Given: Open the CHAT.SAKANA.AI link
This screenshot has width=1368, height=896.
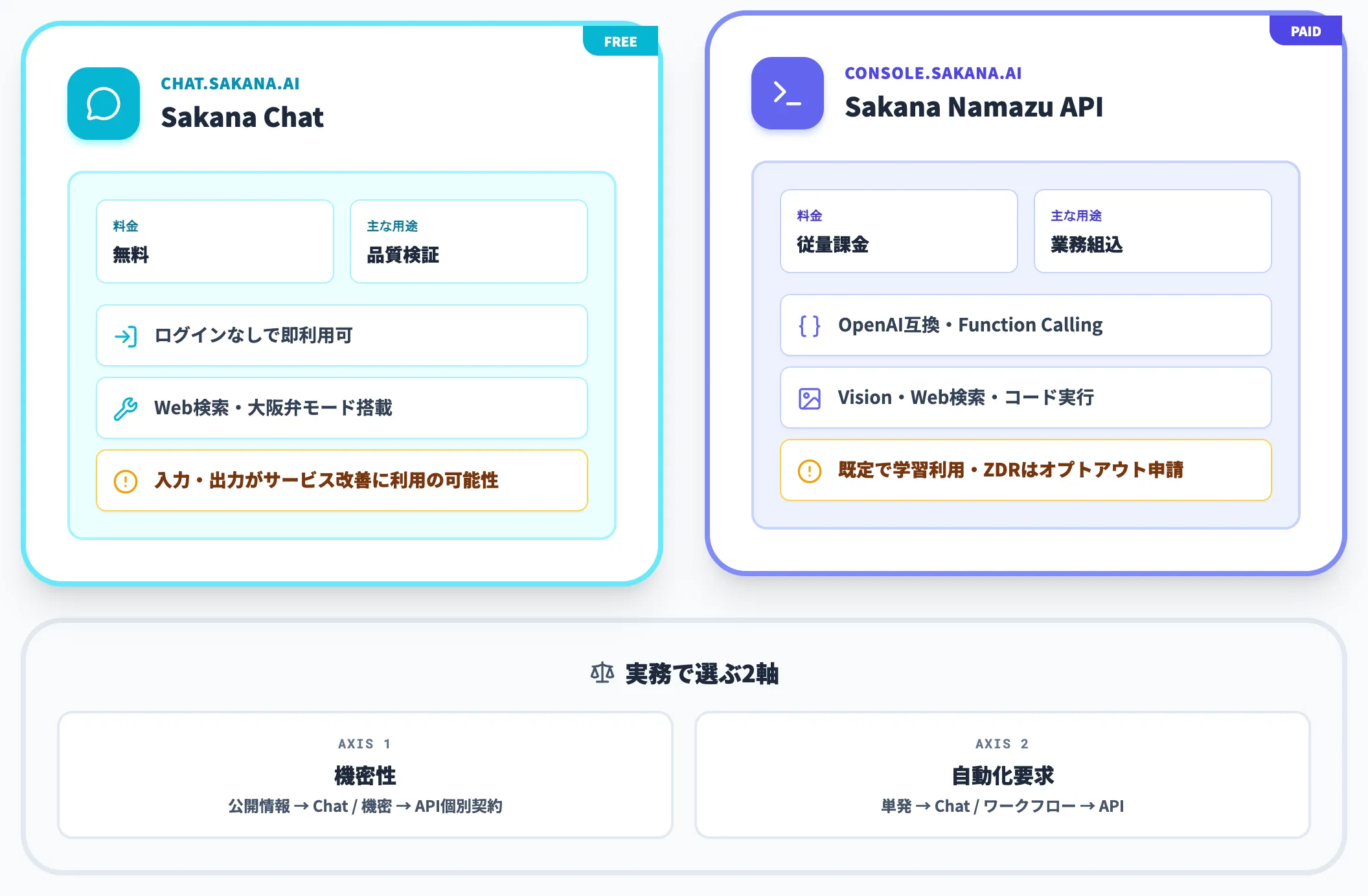Looking at the screenshot, I should pyautogui.click(x=230, y=84).
